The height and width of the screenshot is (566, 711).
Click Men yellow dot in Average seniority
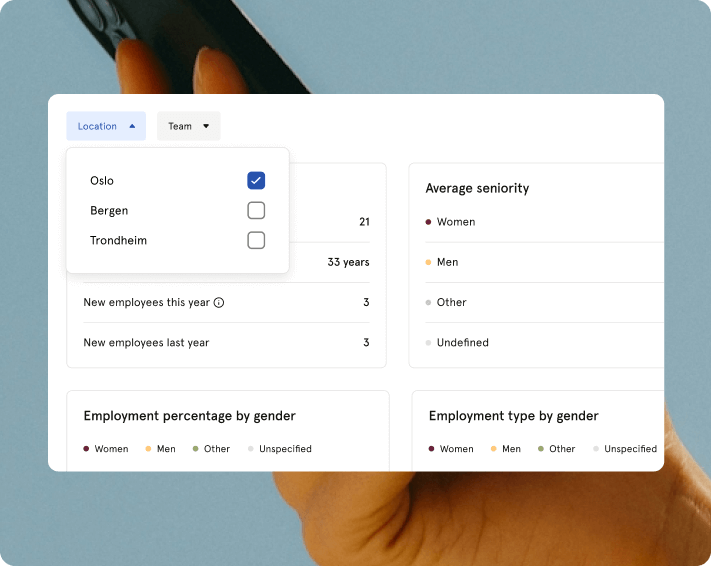(x=428, y=262)
